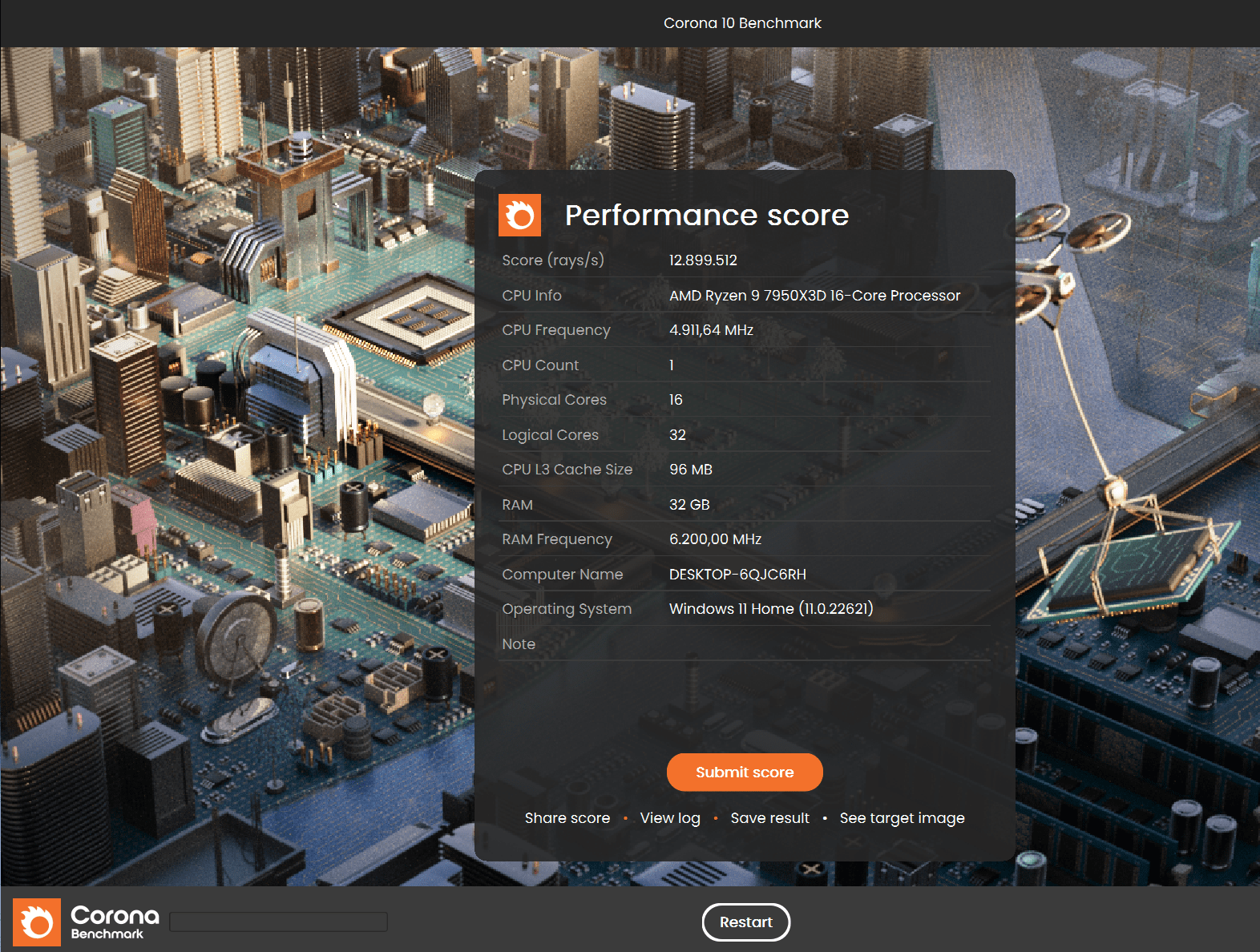Click the 96 MB cache size value
The height and width of the screenshot is (952, 1260).
[691, 470]
